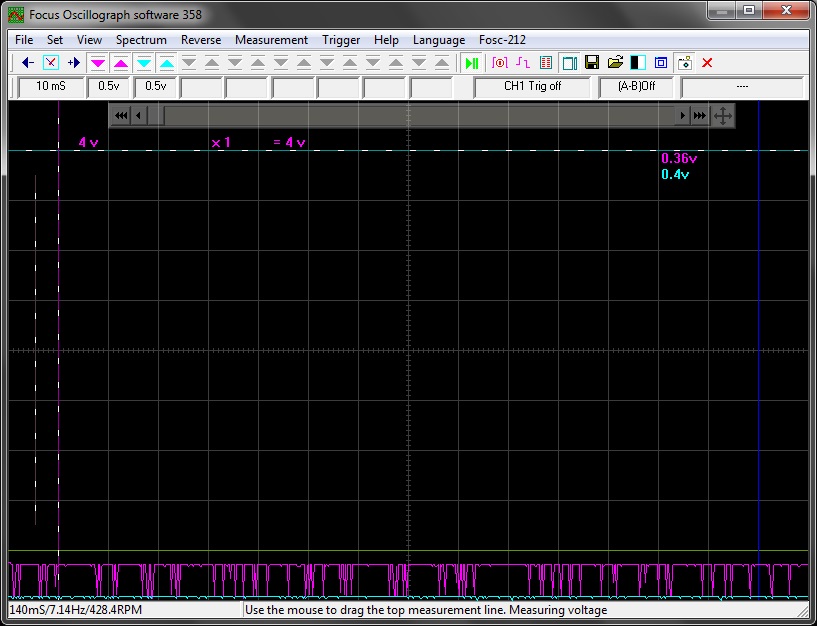Click the red table columns icon
This screenshot has width=817, height=626.
[546, 63]
